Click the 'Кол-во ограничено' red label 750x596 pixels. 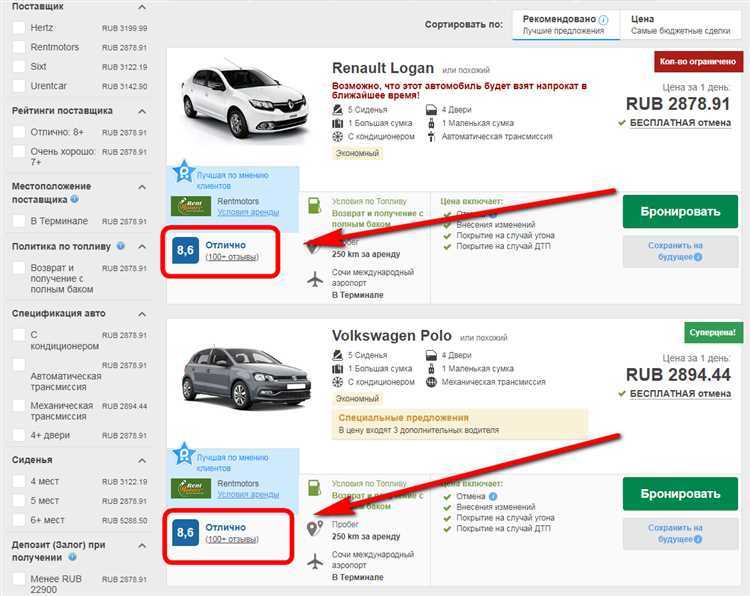tap(698, 61)
